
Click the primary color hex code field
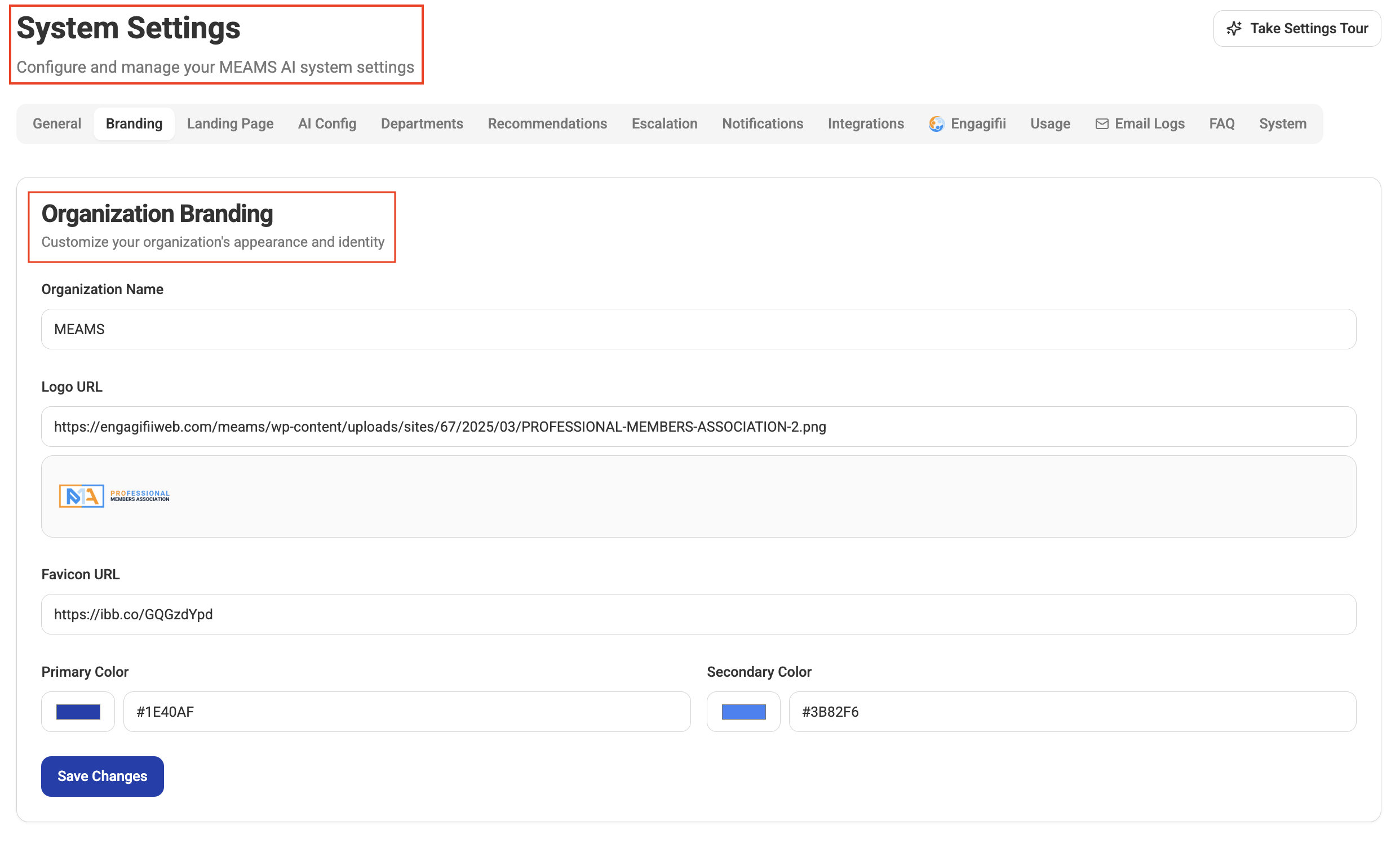[406, 712]
